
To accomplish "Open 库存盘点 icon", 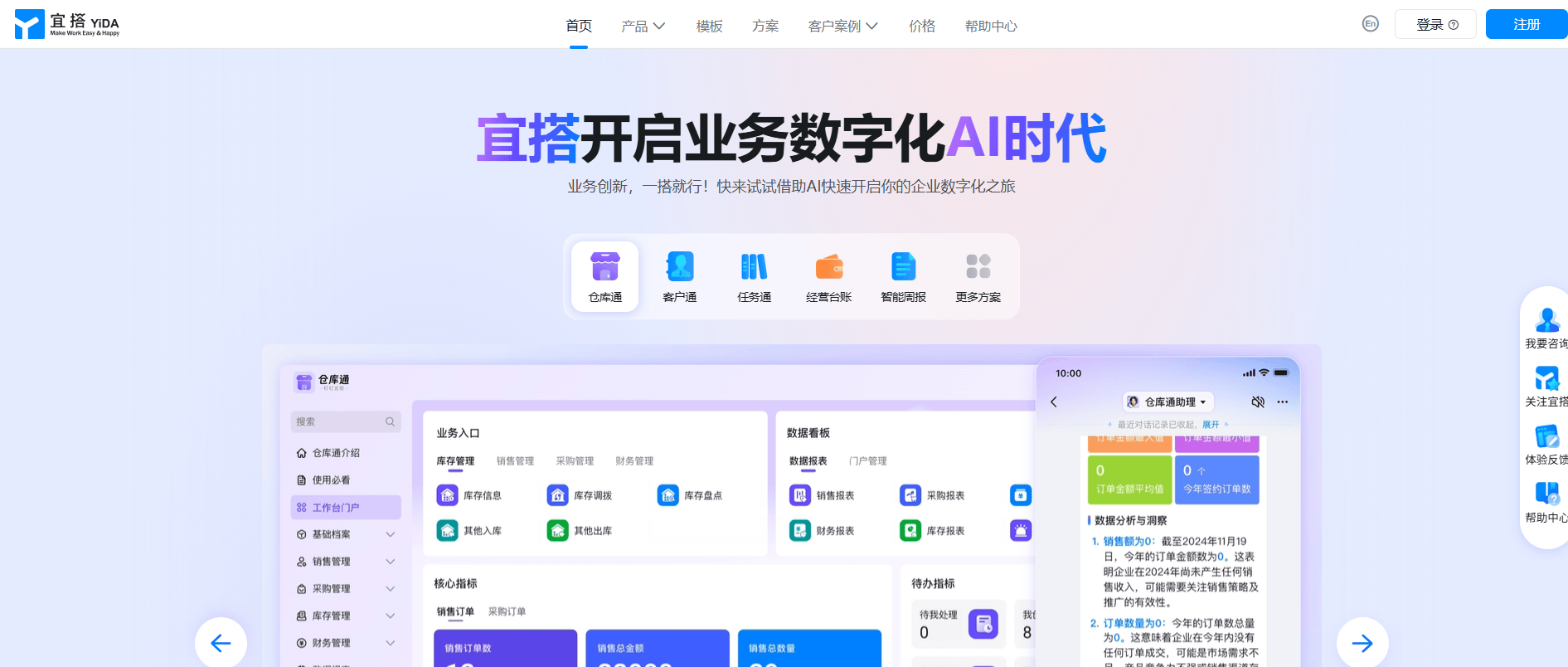I will point(668,495).
